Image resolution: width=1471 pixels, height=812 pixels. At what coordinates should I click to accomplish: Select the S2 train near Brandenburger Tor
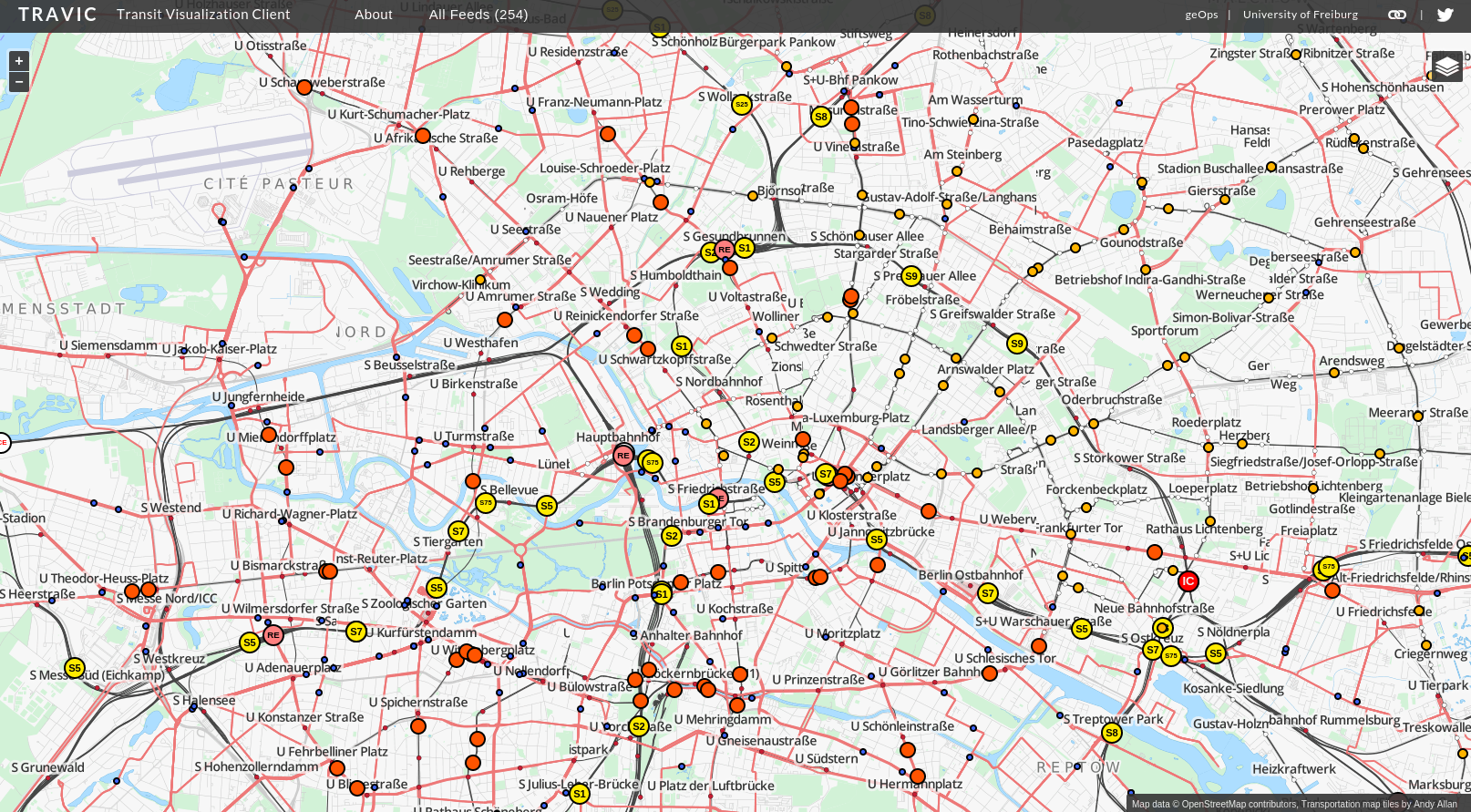672,536
